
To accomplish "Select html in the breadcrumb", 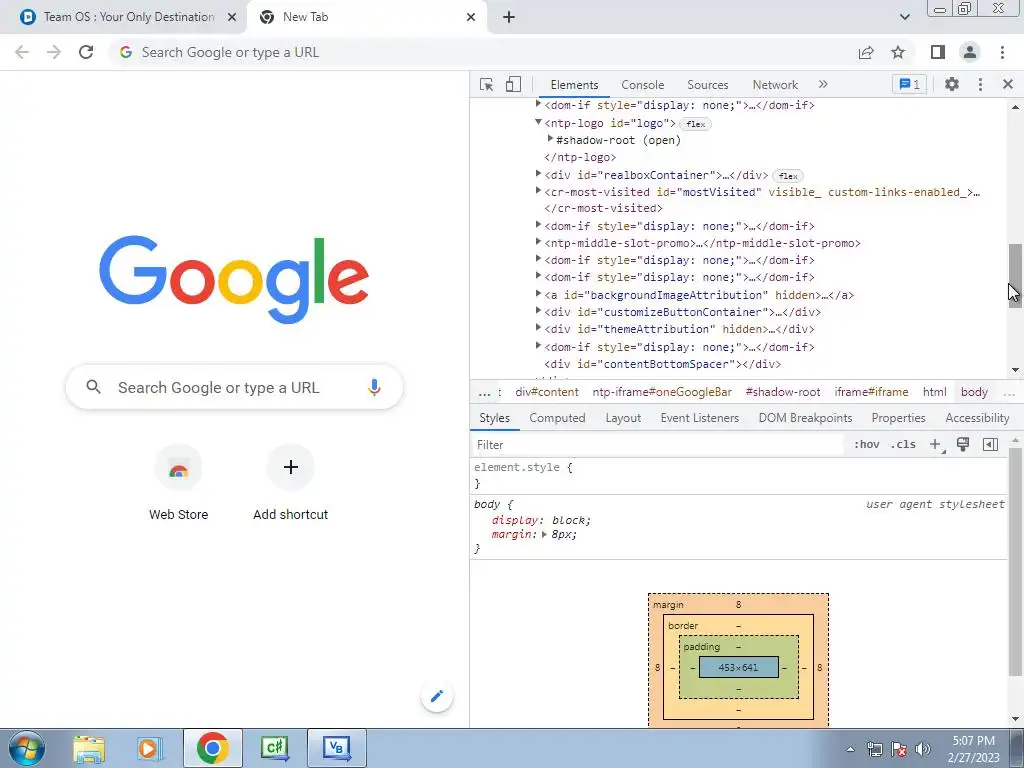I will pos(934,392).
